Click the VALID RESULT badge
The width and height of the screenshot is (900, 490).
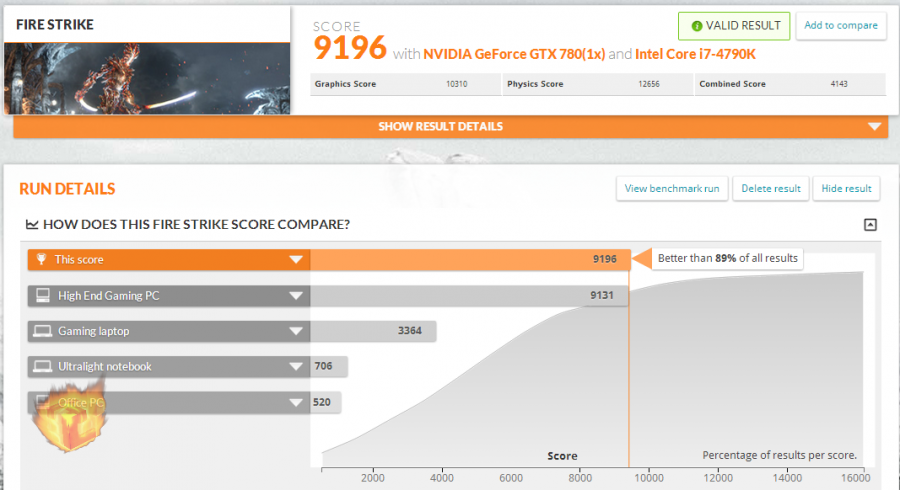tap(734, 26)
